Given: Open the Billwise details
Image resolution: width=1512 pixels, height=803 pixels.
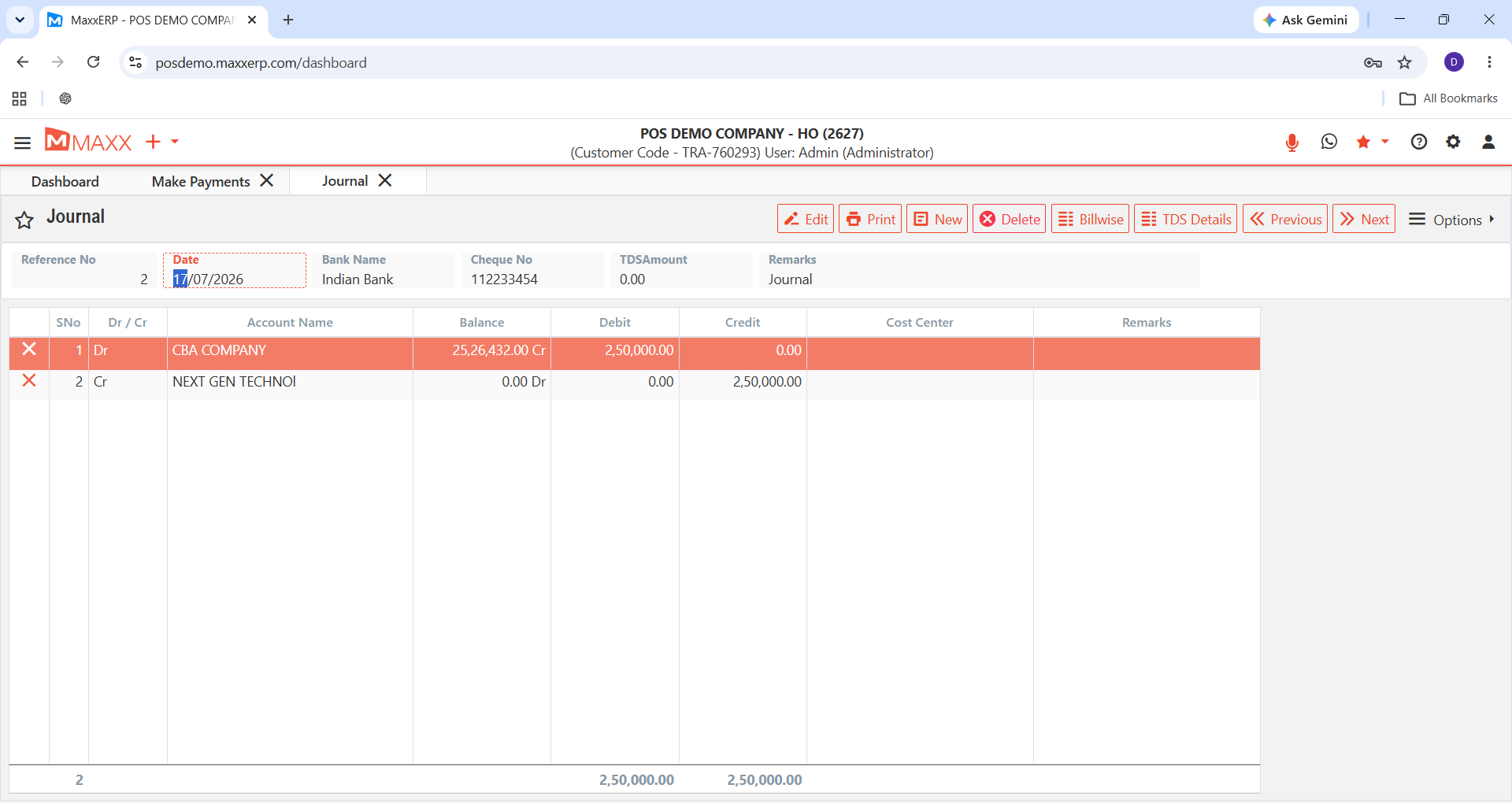Looking at the screenshot, I should click(1091, 219).
